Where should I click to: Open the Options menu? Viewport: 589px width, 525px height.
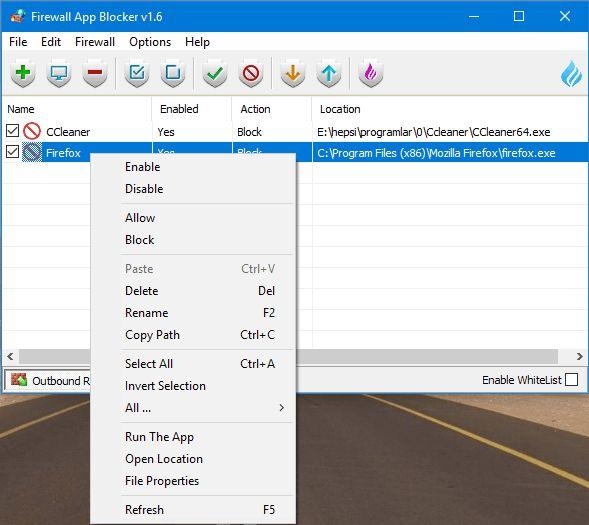pyautogui.click(x=150, y=42)
